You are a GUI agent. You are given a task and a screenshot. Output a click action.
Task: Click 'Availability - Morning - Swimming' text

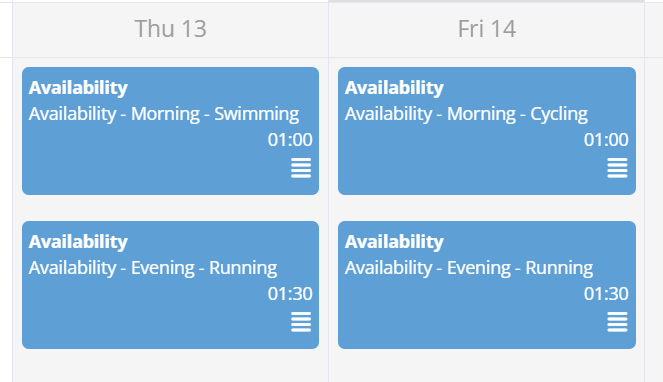pyautogui.click(x=164, y=114)
